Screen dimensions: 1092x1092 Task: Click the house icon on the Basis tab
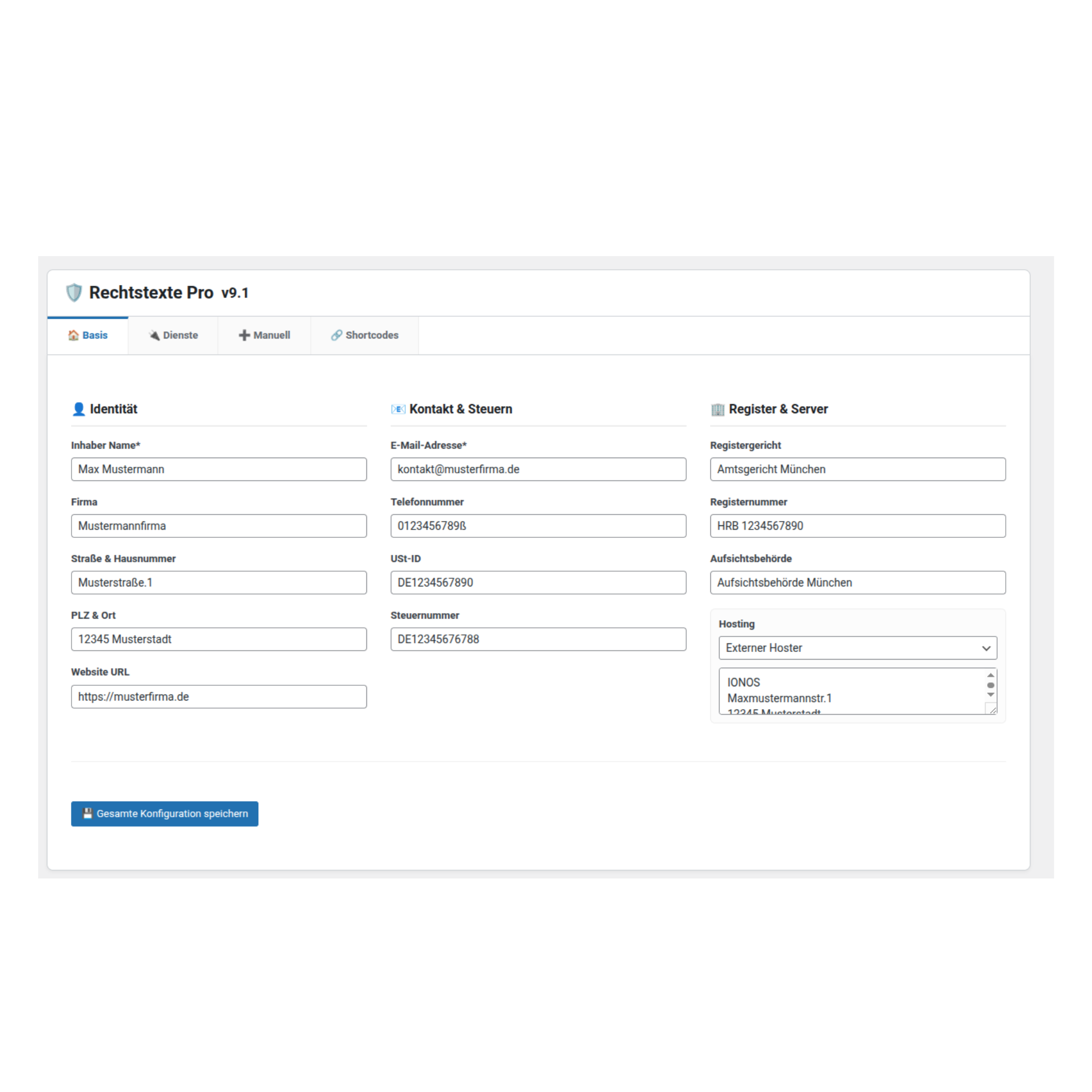73,335
